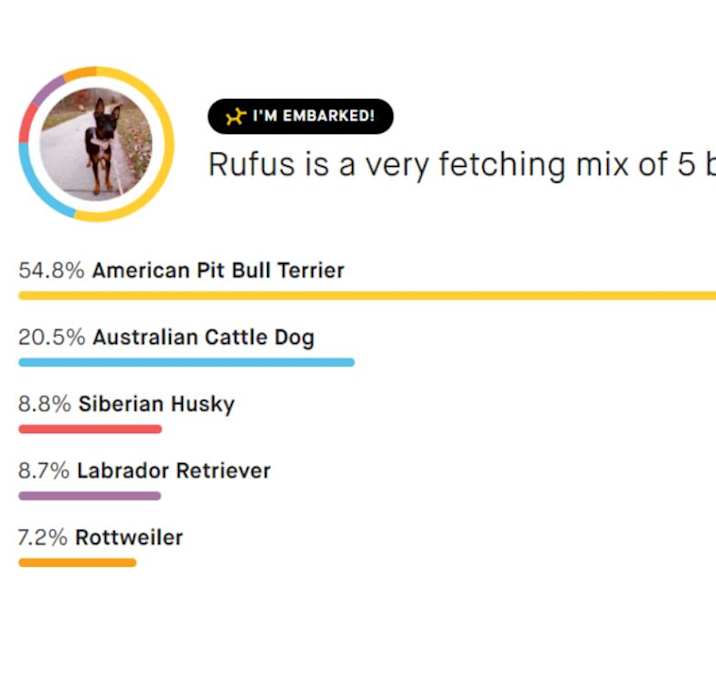Viewport: 716px width, 681px height.
Task: Click the orange segment atop the breed ring
Action: click(80, 73)
